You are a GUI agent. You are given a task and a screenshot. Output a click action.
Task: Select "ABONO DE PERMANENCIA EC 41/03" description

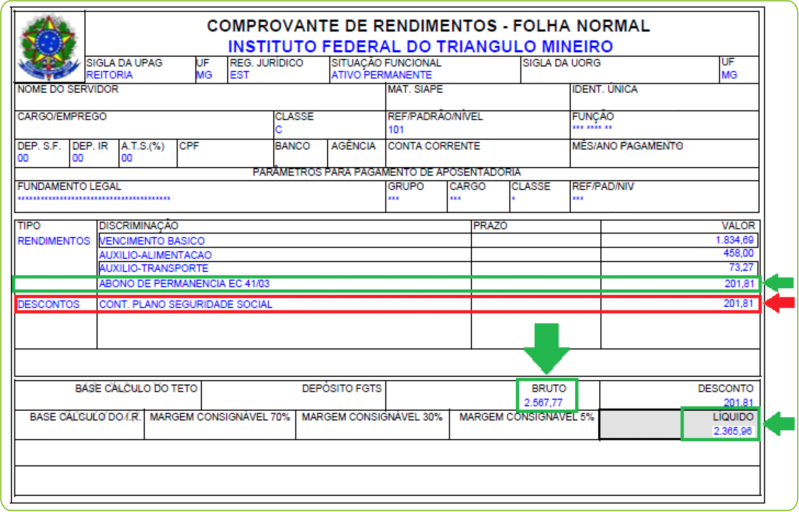coord(184,283)
